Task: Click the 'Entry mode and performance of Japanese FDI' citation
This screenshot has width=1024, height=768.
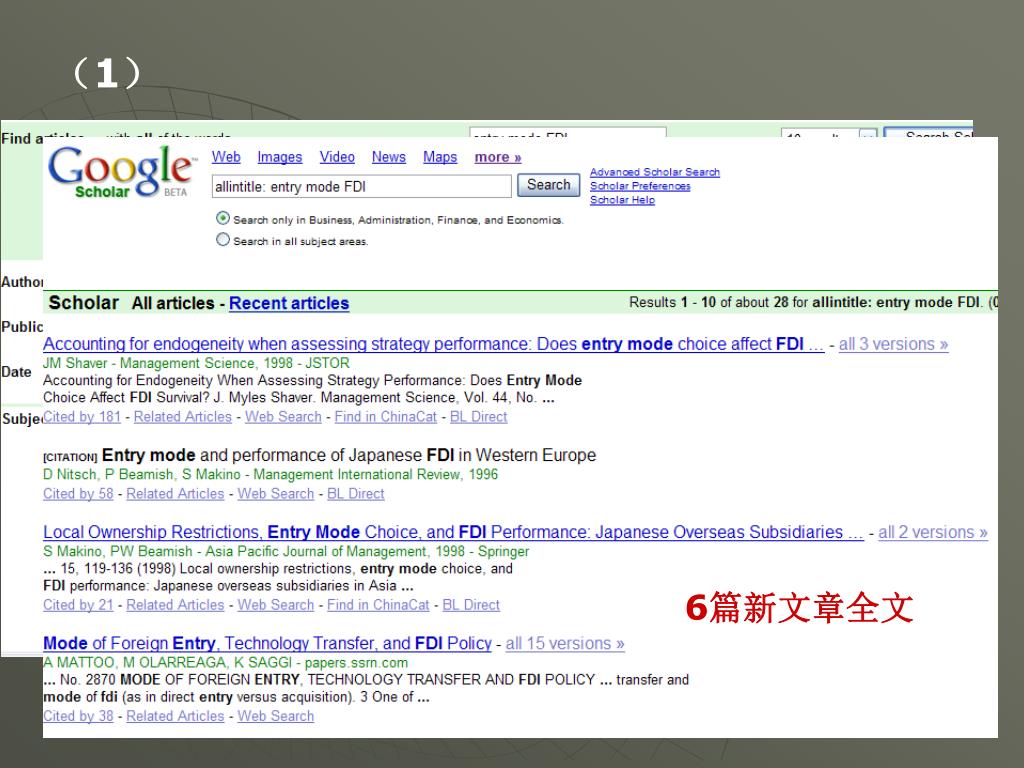Action: (349, 455)
